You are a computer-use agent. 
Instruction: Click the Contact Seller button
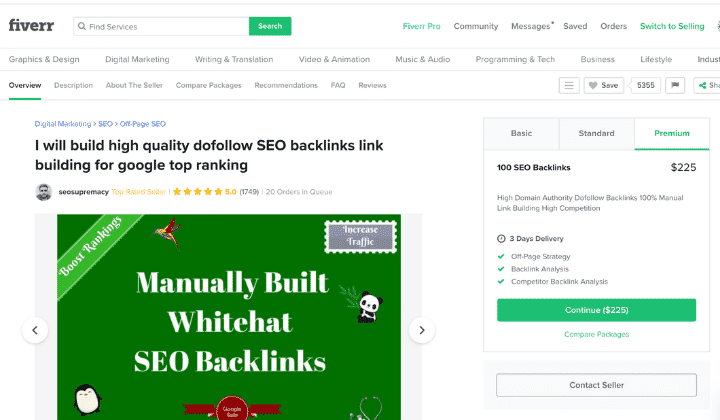(596, 385)
